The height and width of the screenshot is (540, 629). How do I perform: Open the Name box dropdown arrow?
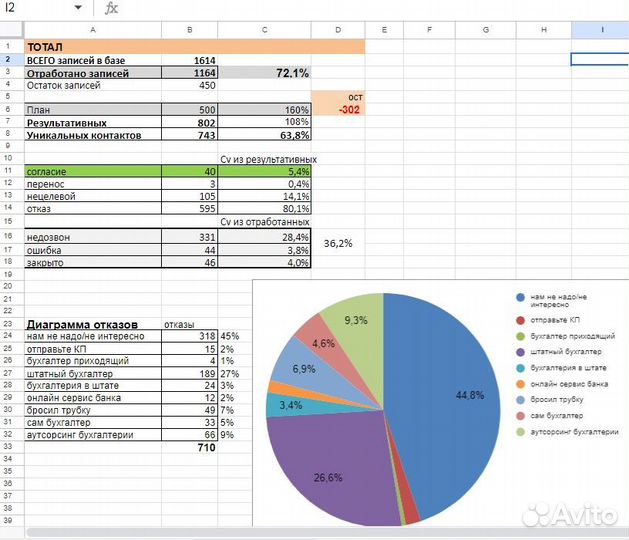click(x=78, y=8)
